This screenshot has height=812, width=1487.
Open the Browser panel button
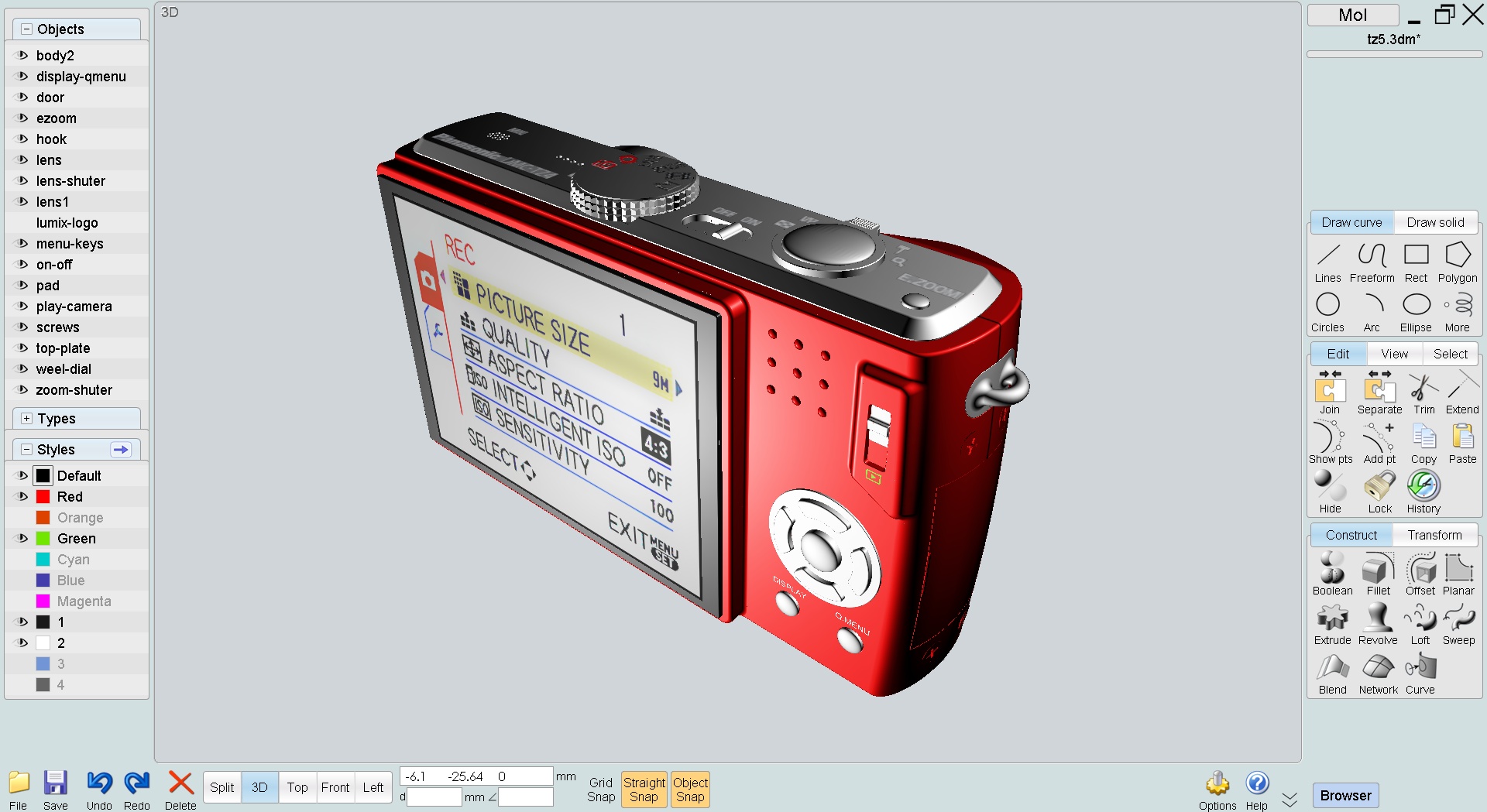click(x=1345, y=795)
